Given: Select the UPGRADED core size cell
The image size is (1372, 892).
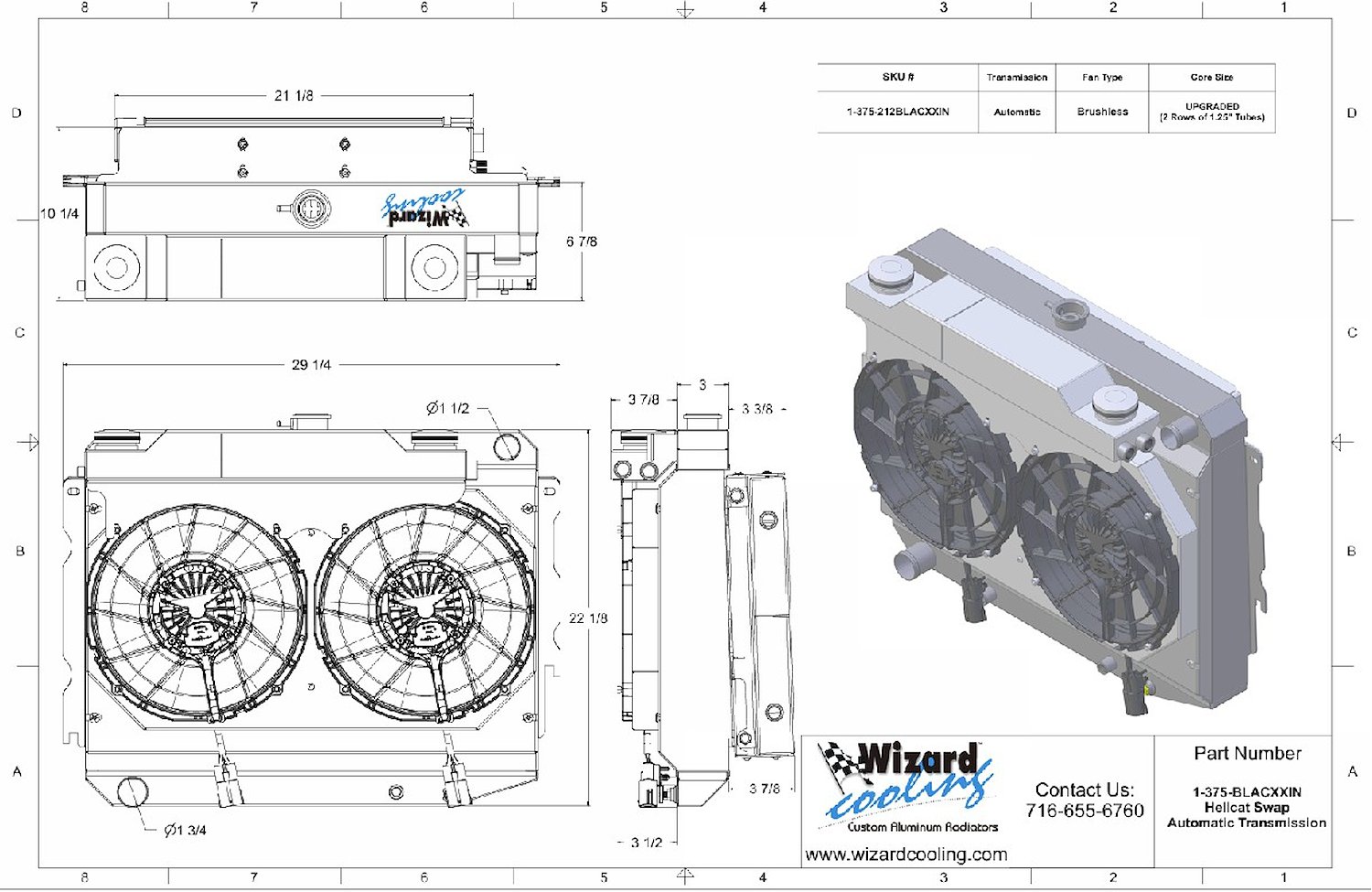Looking at the screenshot, I should tap(1212, 112).
